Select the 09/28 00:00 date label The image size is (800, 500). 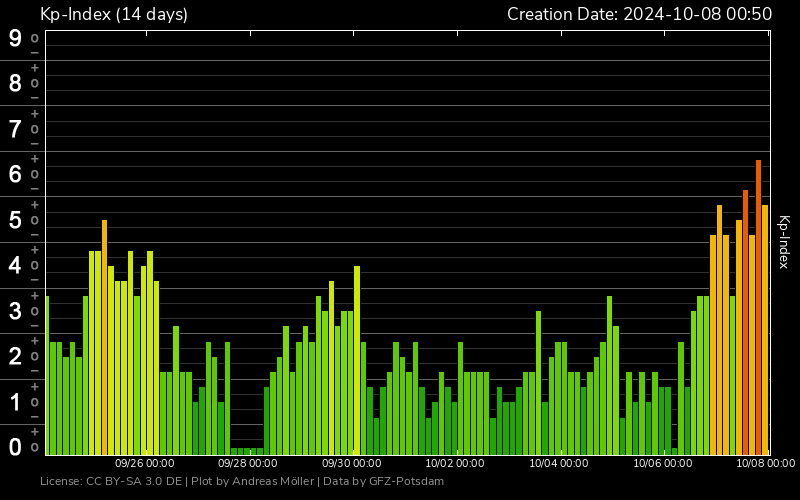pyautogui.click(x=248, y=464)
